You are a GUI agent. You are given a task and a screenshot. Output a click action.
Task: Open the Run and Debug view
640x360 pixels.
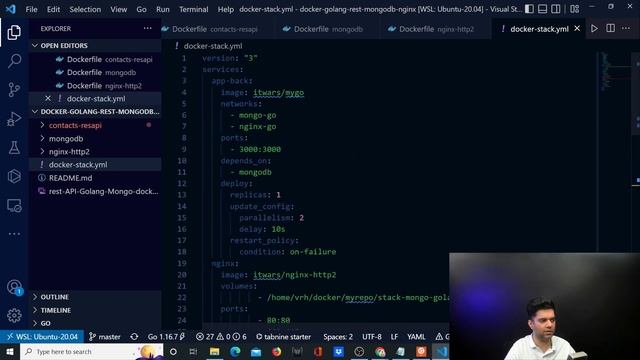point(14,119)
